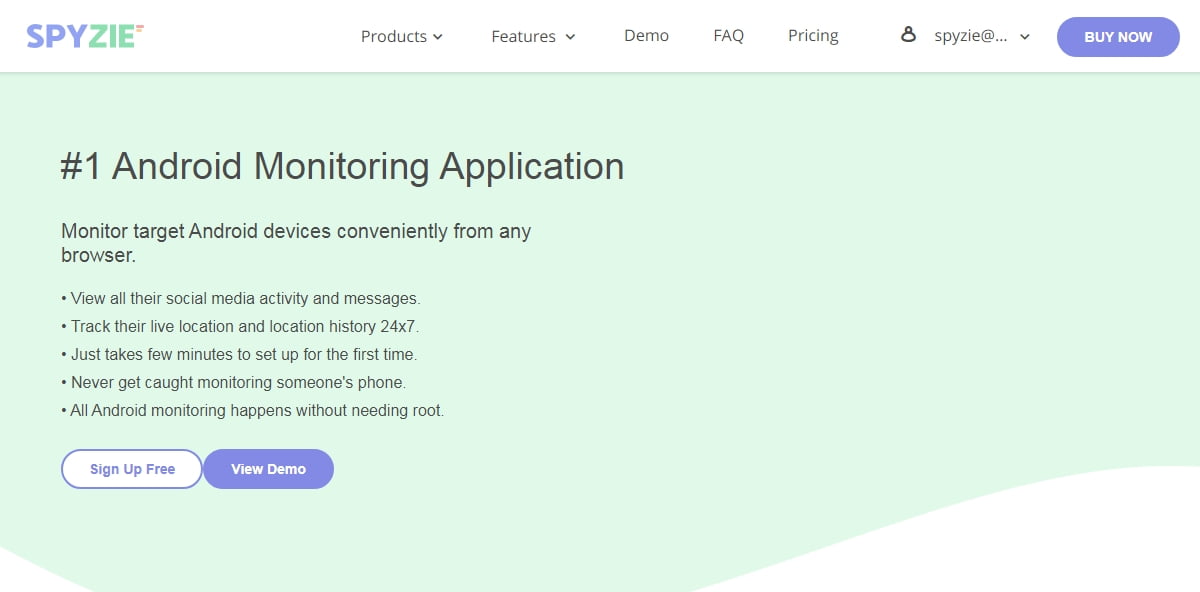Viewport: 1200px width, 592px height.
Task: Go to the FAQ page
Action: [729, 35]
